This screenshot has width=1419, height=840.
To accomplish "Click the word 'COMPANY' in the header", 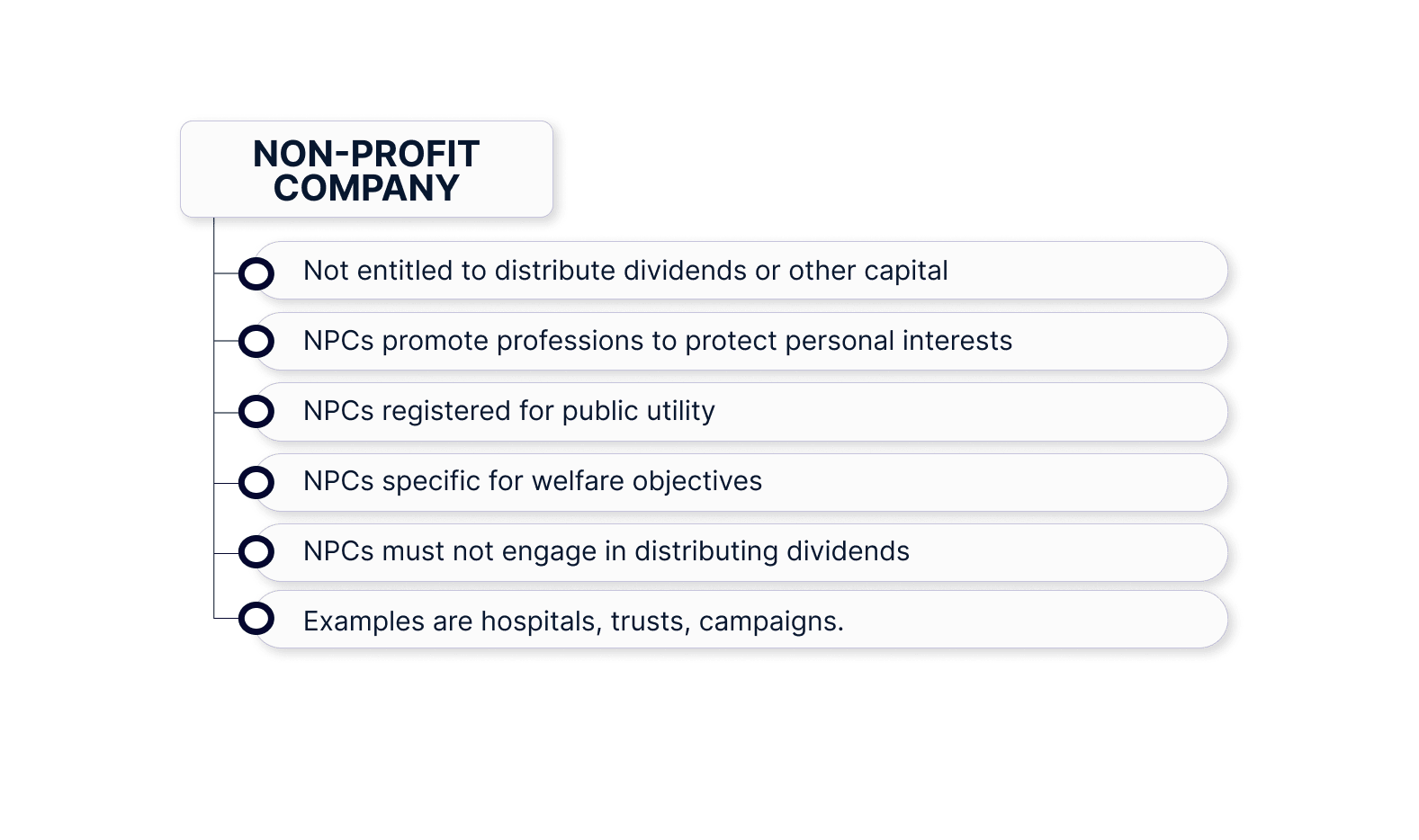I will [366, 188].
